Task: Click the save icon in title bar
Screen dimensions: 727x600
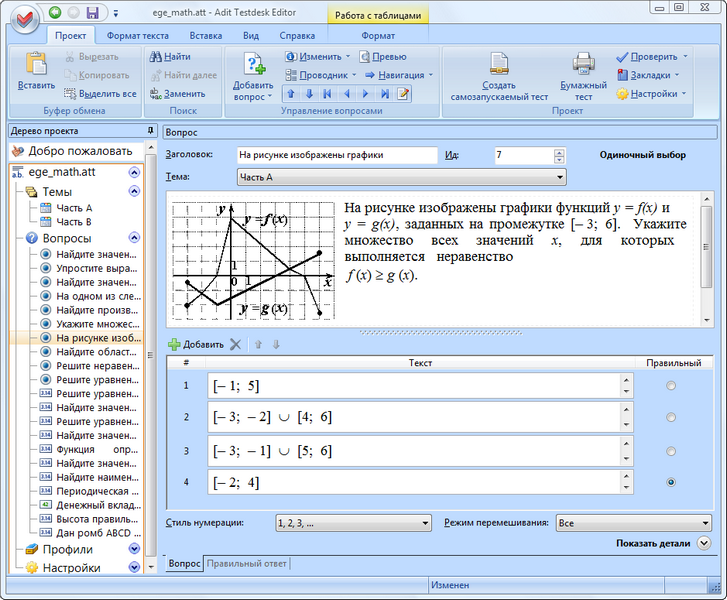Action: pyautogui.click(x=92, y=13)
